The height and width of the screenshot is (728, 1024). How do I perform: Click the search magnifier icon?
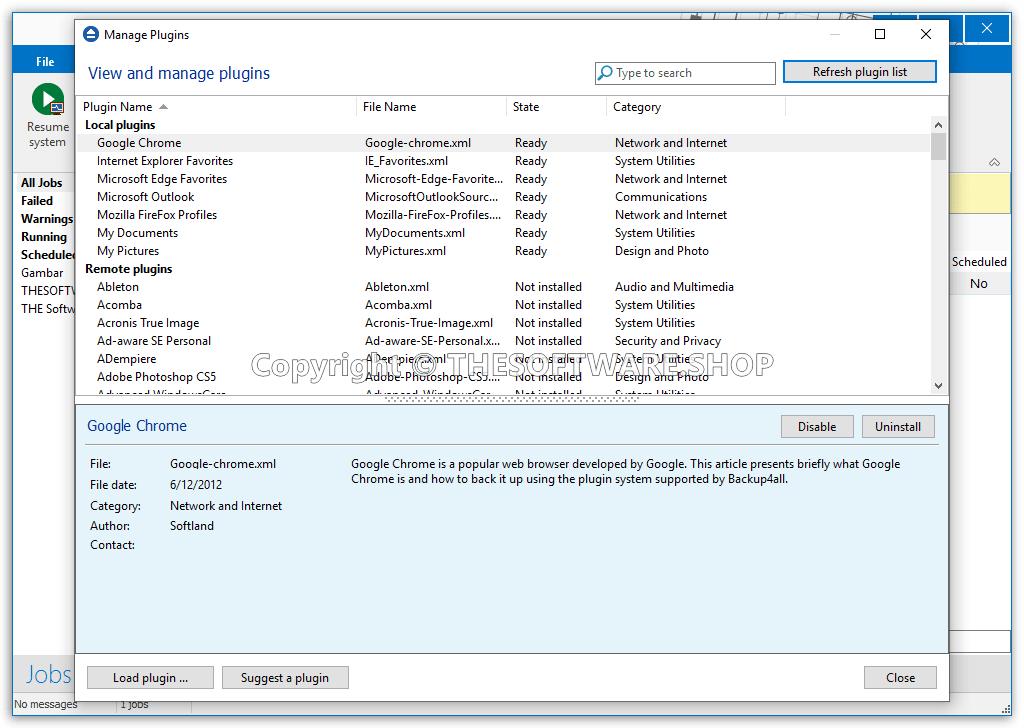(606, 72)
